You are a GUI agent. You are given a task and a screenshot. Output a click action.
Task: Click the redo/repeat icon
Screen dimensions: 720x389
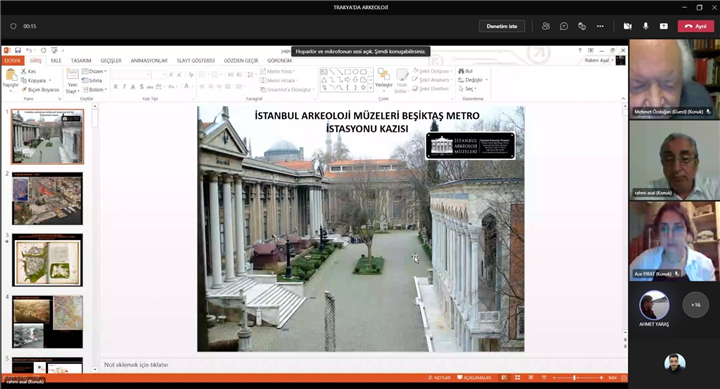43,50
